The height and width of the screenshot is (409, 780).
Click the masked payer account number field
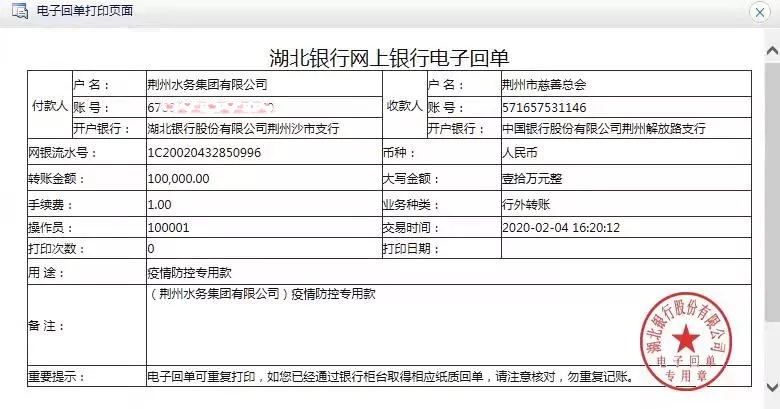[210, 107]
